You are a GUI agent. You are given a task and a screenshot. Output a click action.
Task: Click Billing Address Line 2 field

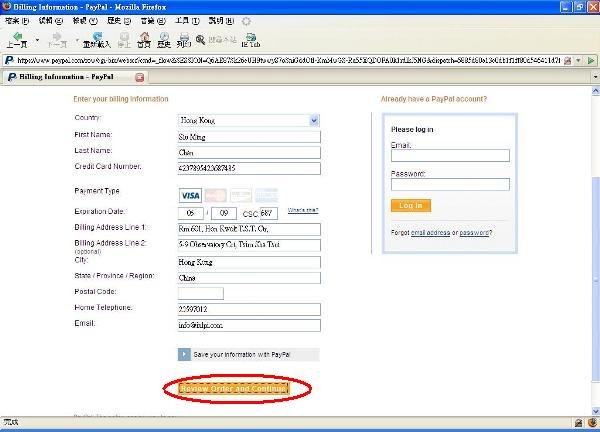click(249, 245)
